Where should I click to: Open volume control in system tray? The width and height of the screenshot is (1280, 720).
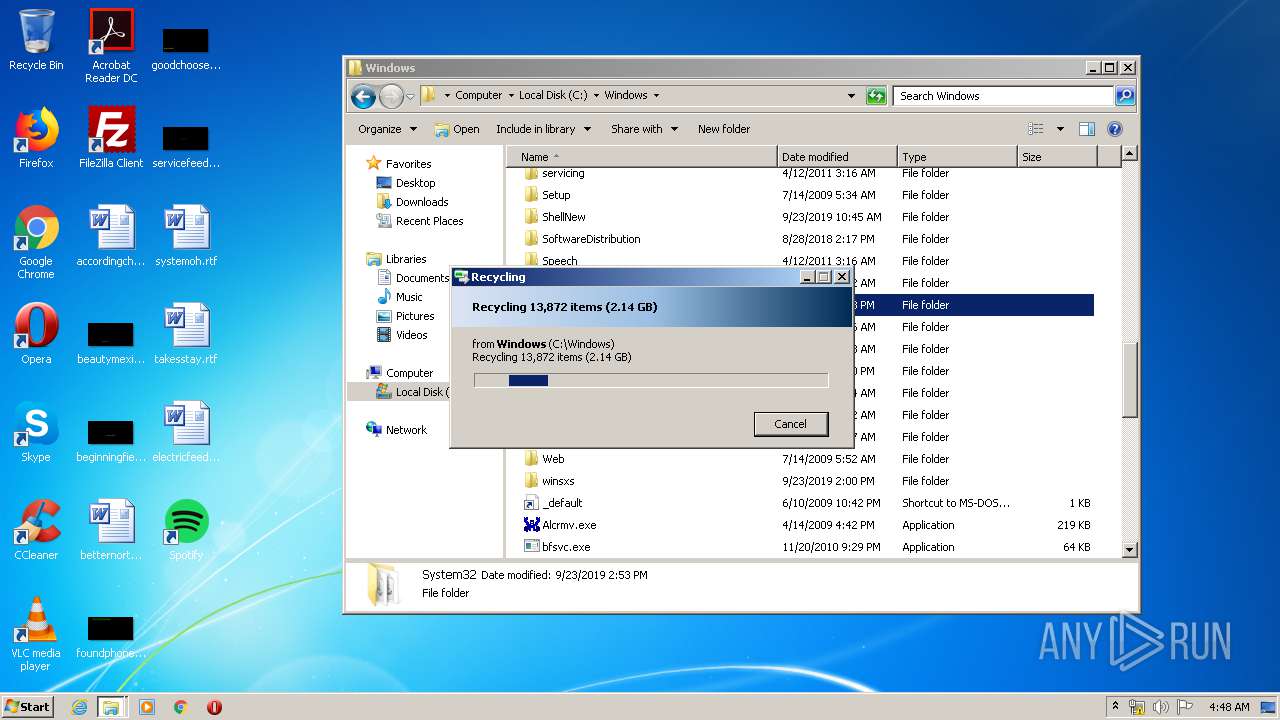pyautogui.click(x=1161, y=707)
